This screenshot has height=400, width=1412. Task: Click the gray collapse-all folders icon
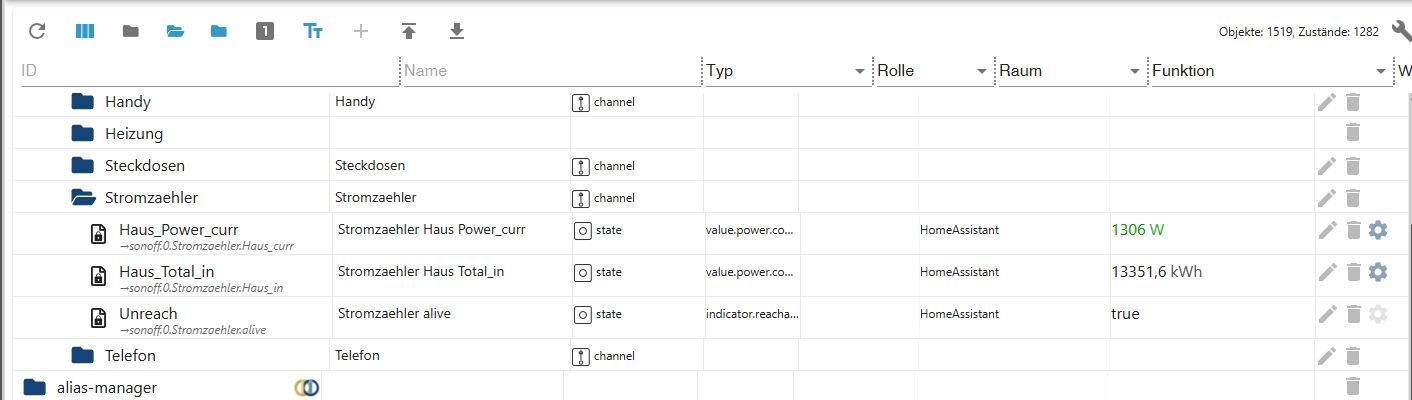[130, 31]
